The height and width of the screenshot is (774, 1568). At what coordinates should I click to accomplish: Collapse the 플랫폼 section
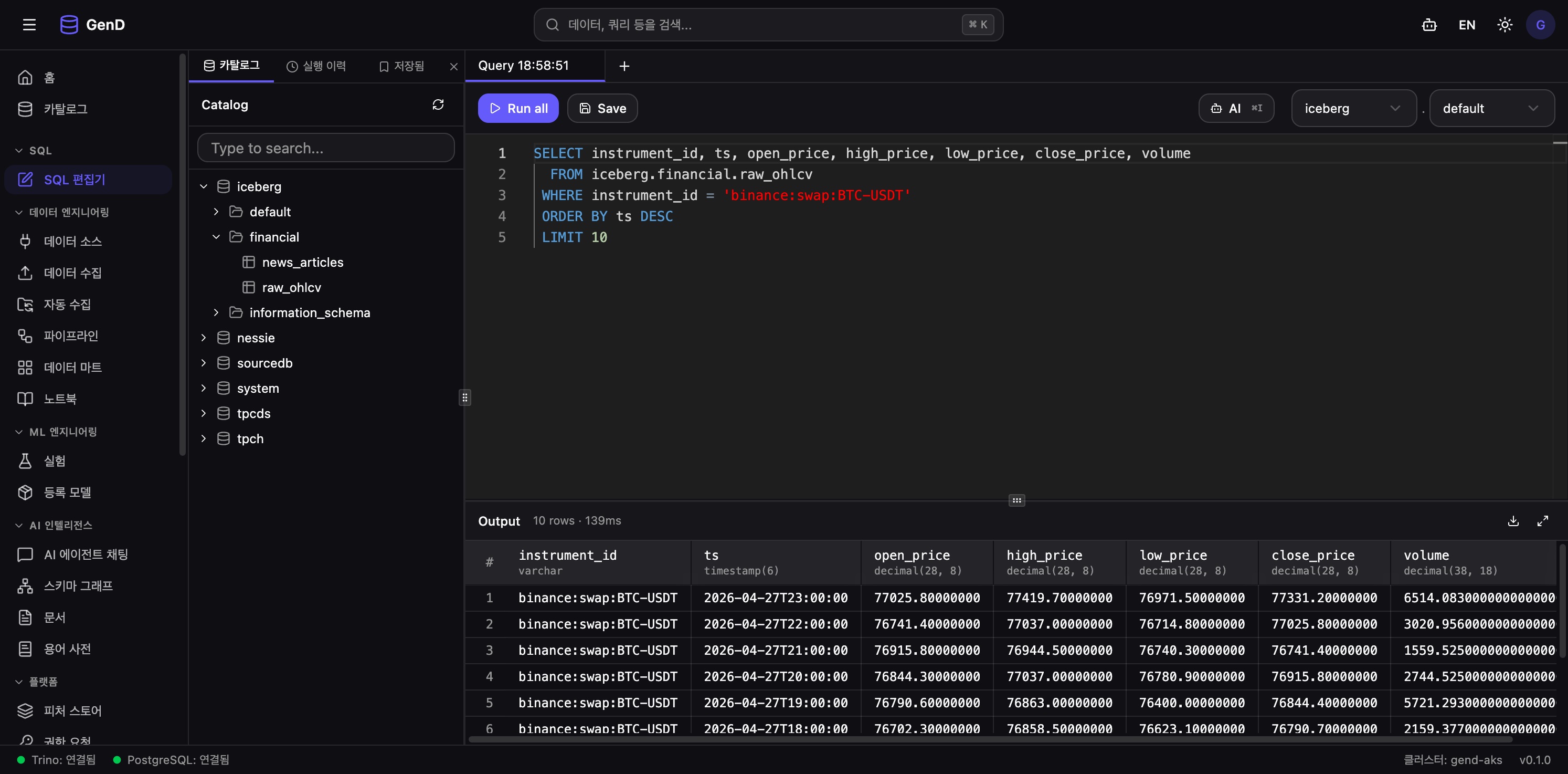coord(36,682)
